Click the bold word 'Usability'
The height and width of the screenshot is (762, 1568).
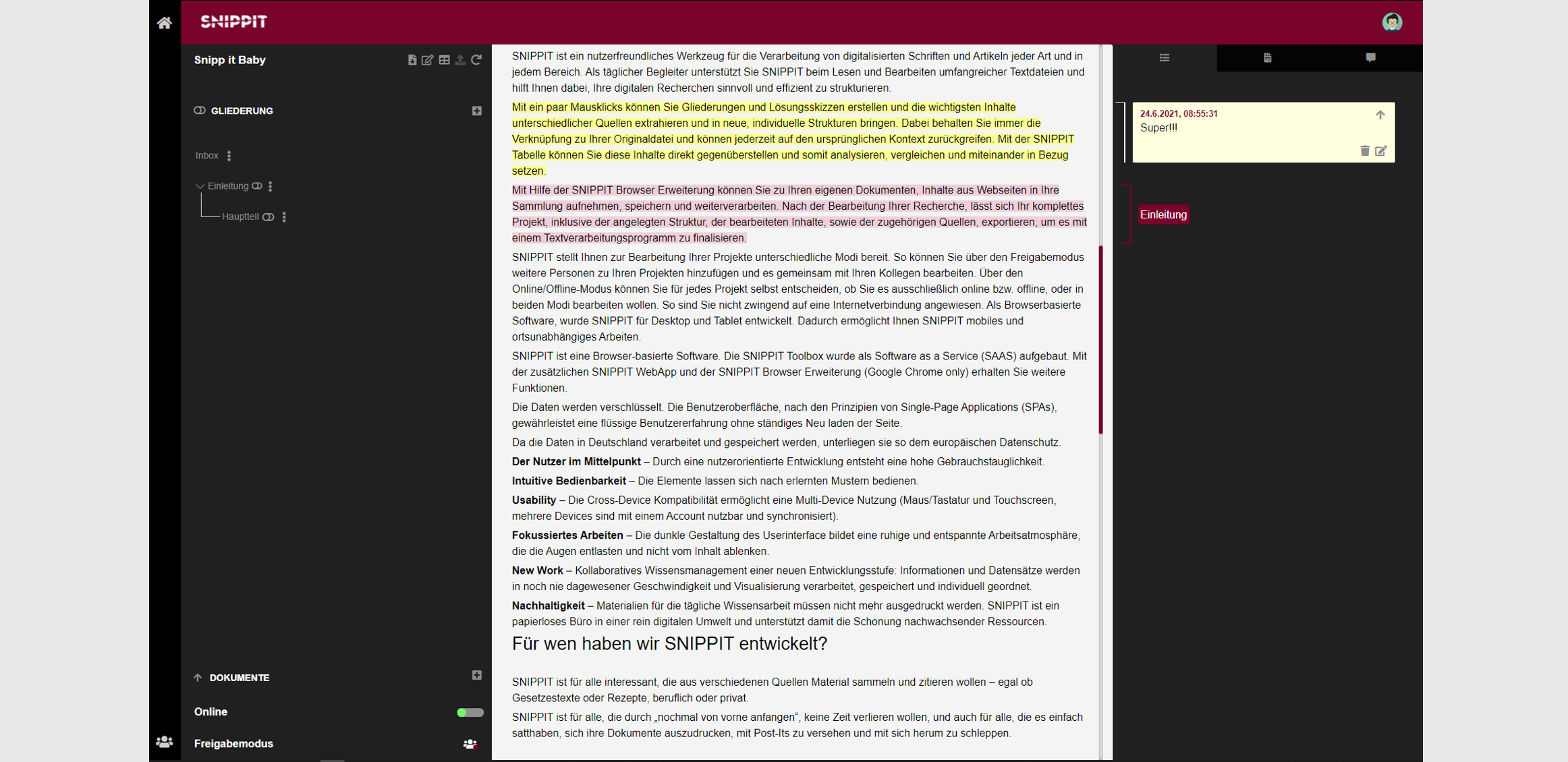(534, 500)
